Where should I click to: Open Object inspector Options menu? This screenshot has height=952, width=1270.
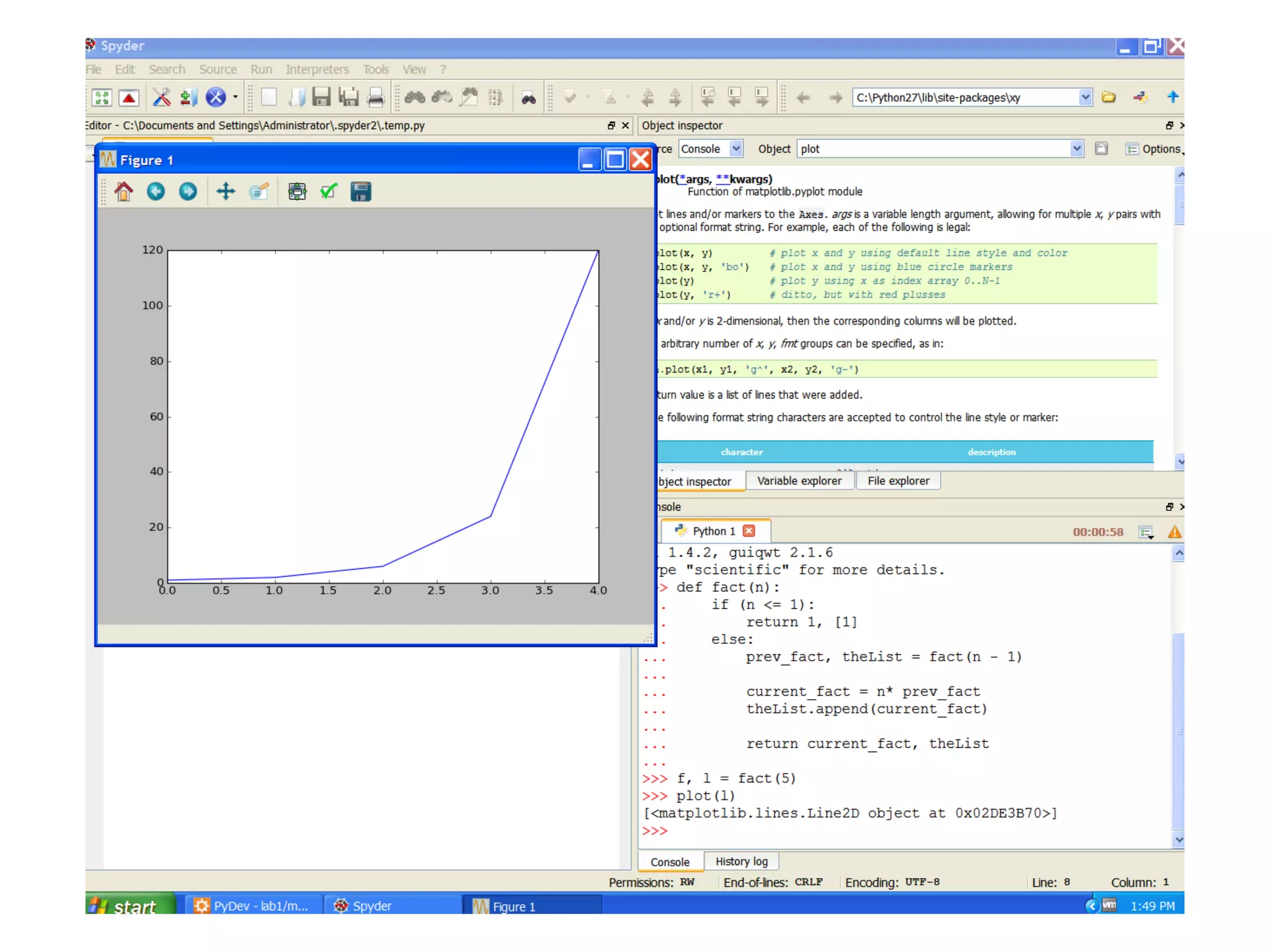point(1153,149)
